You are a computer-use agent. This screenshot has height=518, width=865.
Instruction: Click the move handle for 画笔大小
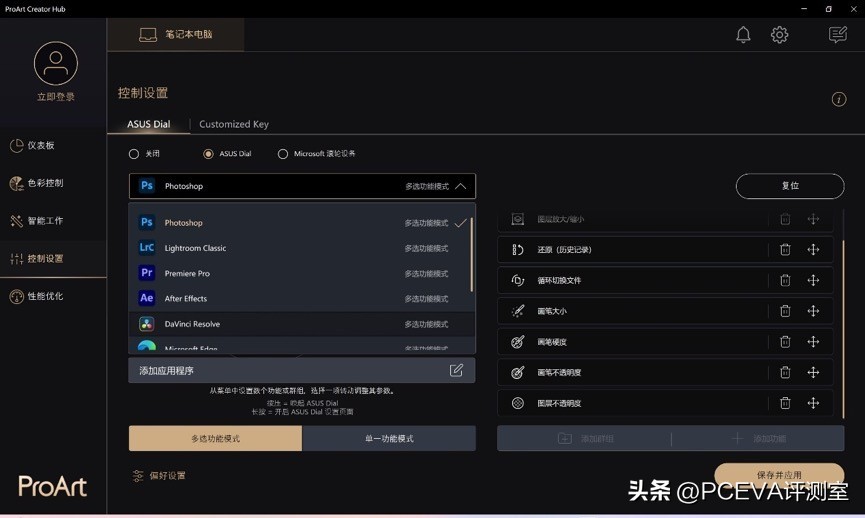coord(813,311)
